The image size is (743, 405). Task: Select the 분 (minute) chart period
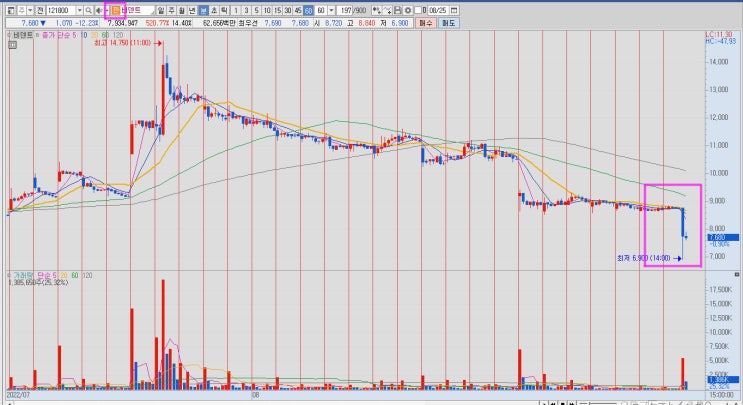point(203,10)
